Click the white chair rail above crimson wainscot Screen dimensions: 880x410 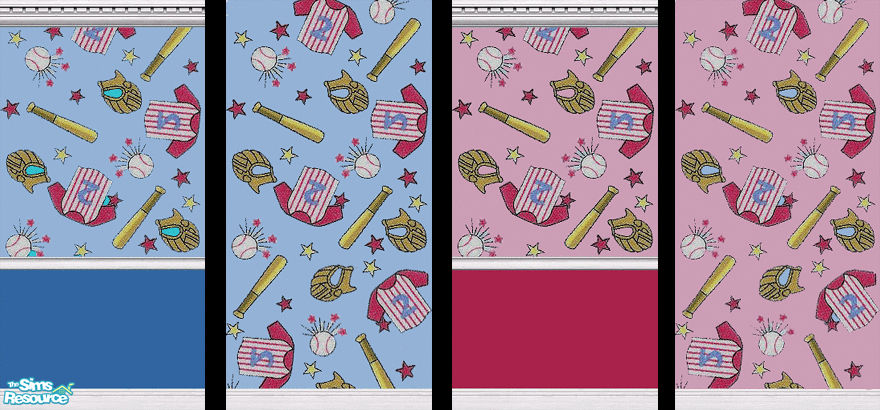(x=555, y=266)
